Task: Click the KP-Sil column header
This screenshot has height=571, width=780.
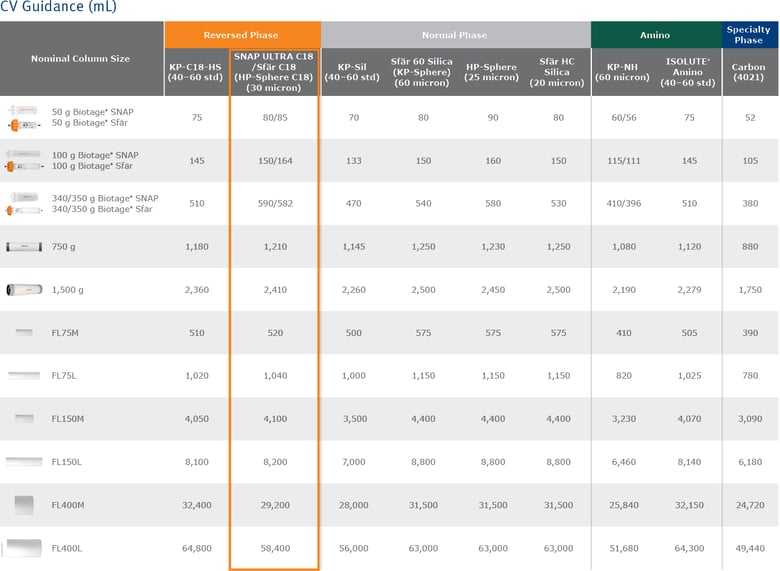Action: (x=352, y=72)
